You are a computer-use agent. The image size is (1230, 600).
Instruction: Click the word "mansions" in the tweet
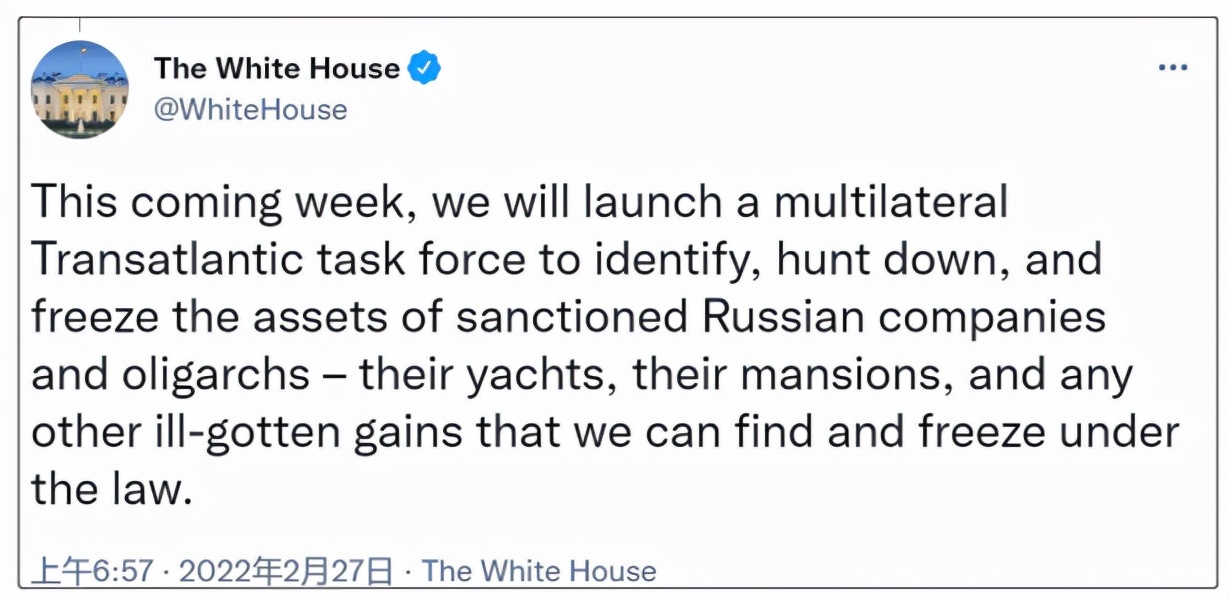click(808, 376)
